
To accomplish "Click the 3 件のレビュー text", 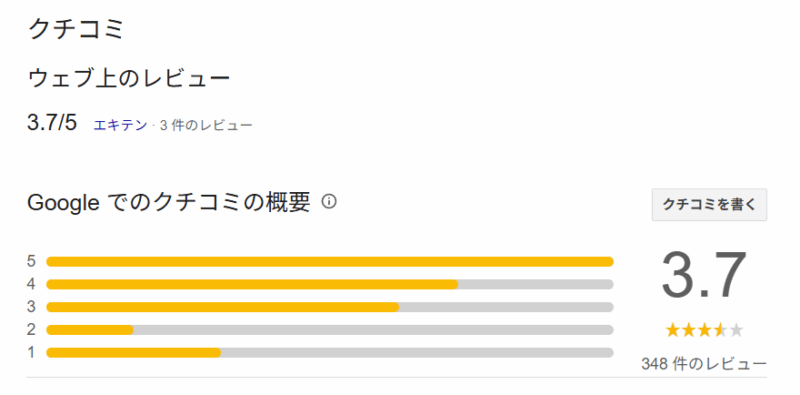I will tap(206, 125).
